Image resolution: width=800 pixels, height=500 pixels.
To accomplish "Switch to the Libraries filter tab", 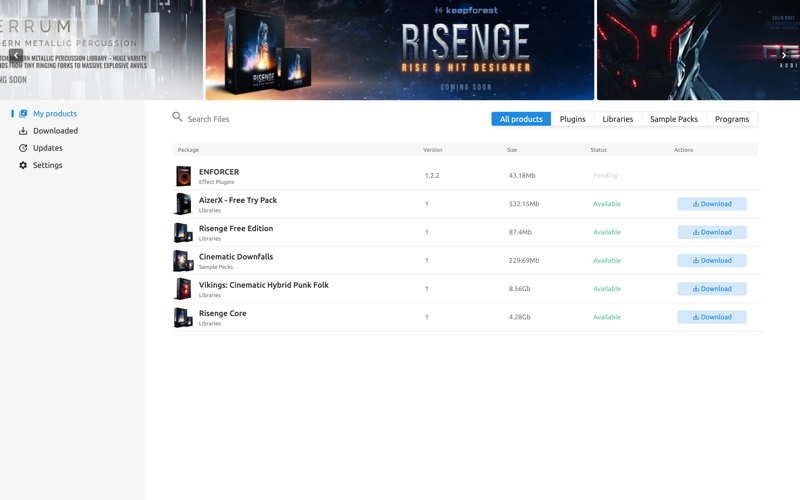I will point(617,119).
